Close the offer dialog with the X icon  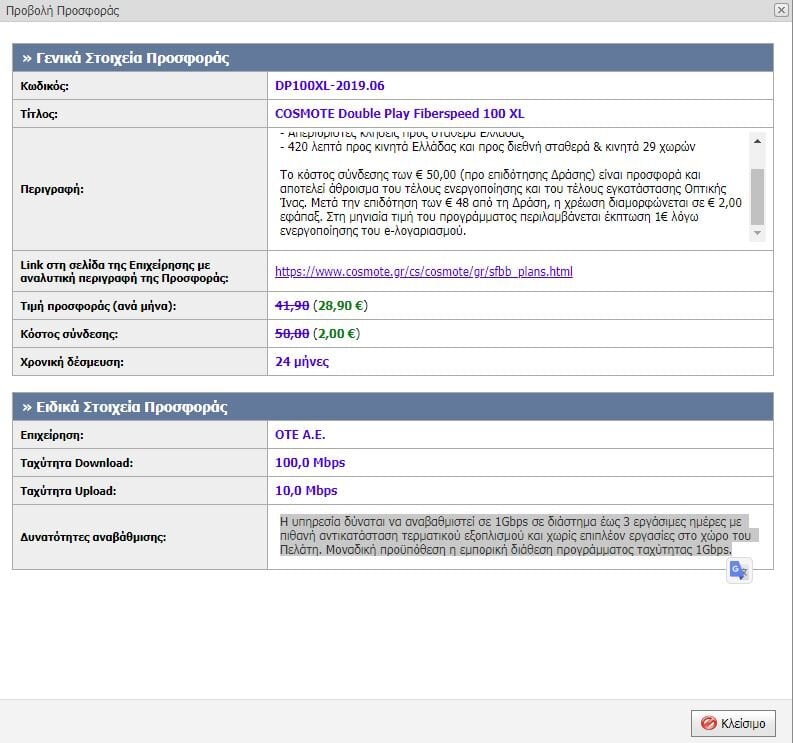[x=781, y=10]
